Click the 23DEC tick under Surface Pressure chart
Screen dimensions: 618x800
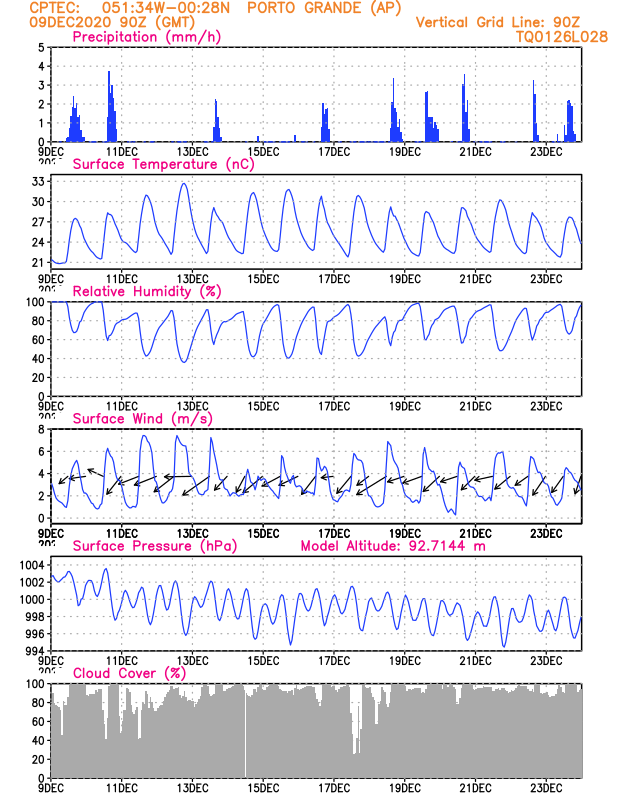click(546, 661)
